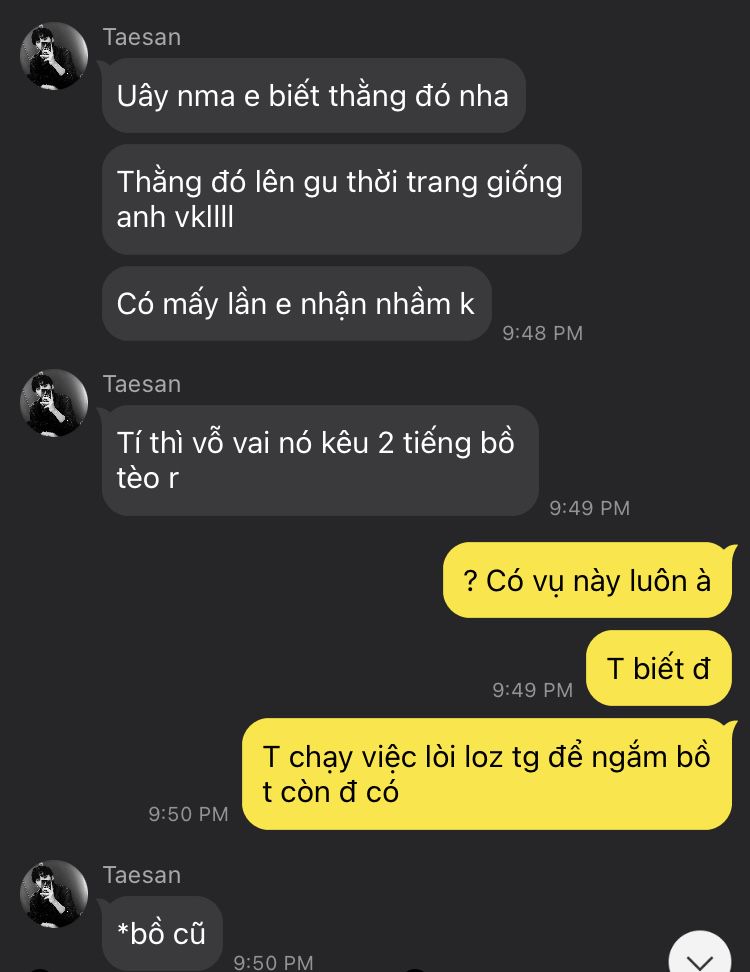Open Taesan's avatar beside first message
The width and height of the screenshot is (750, 972).
[x=54, y=56]
